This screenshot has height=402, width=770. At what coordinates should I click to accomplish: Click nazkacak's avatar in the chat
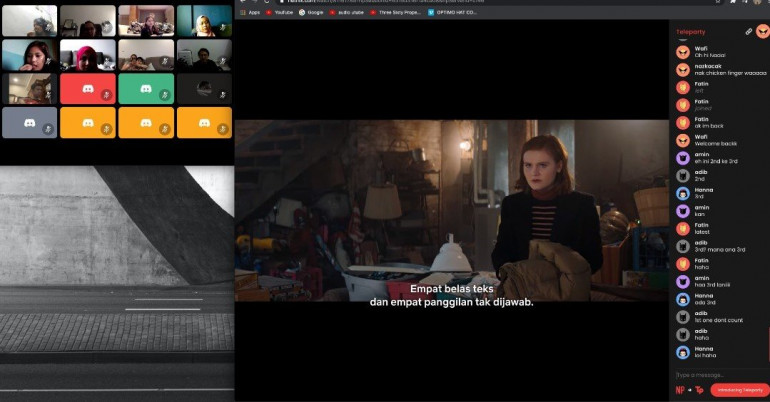click(683, 70)
